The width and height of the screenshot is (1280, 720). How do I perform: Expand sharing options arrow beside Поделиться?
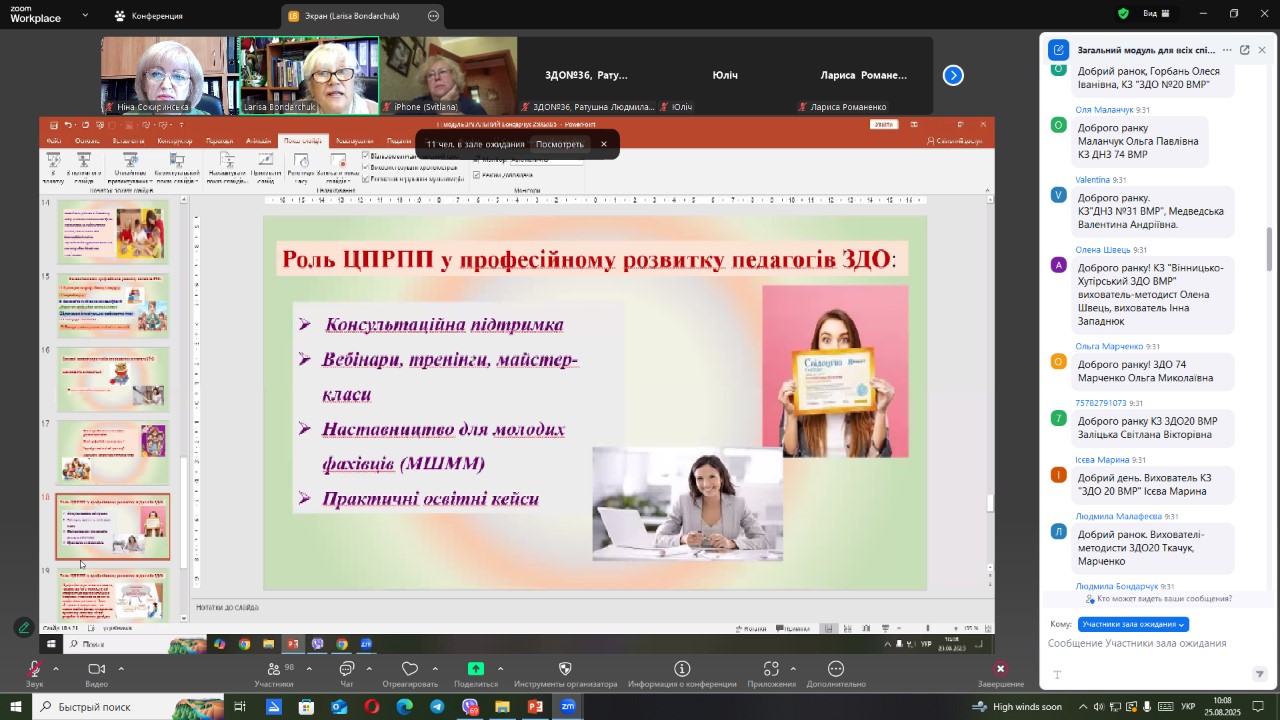tap(500, 668)
